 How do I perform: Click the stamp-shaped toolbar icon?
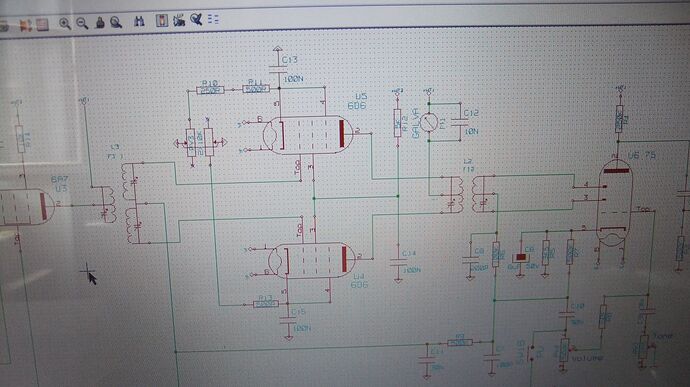click(x=100, y=22)
